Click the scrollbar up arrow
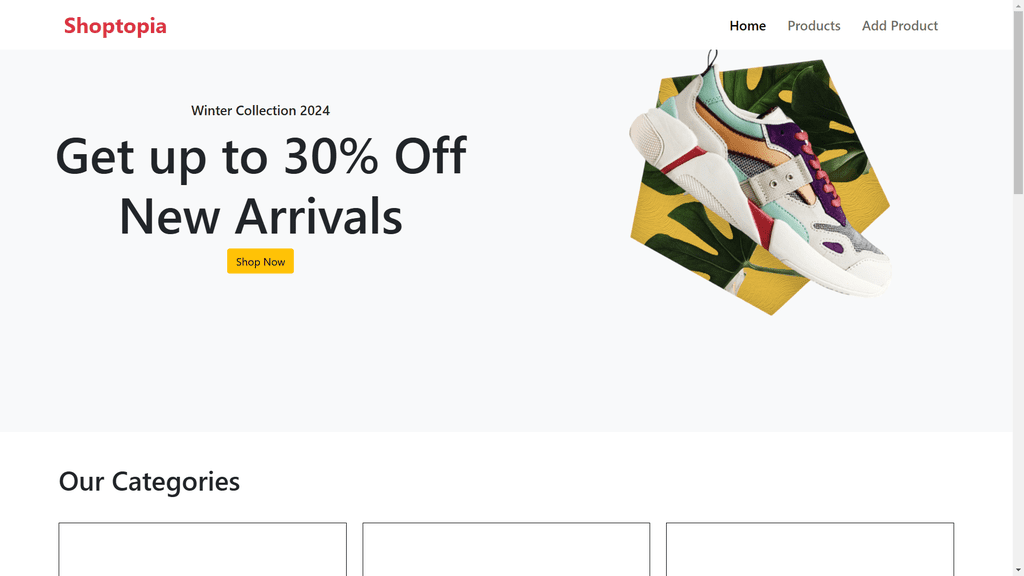The width and height of the screenshot is (1024, 576). (1018, 6)
